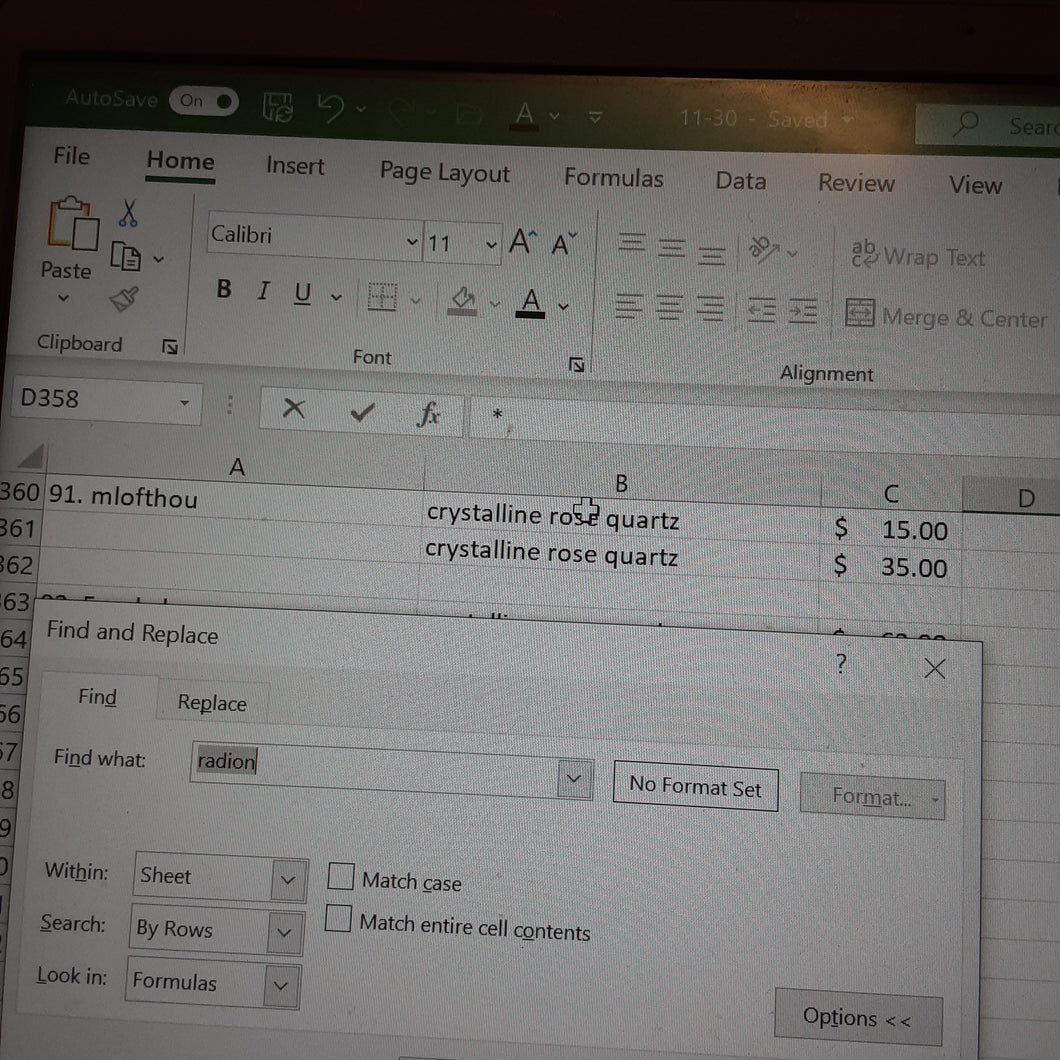This screenshot has width=1060, height=1060.
Task: Click the Paste clipboard icon
Action: click(72, 223)
